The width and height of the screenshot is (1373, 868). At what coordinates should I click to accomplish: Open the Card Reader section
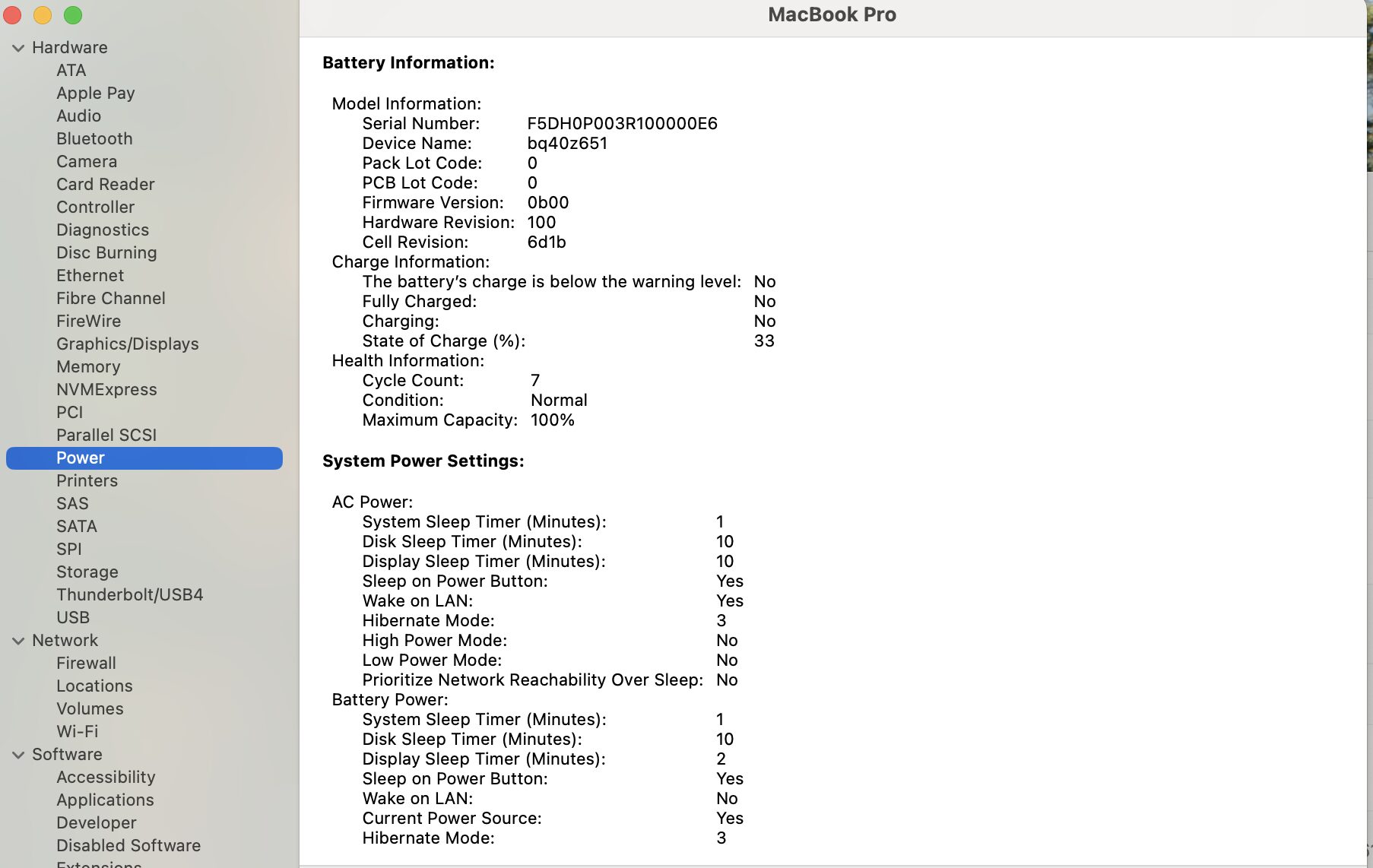(105, 184)
